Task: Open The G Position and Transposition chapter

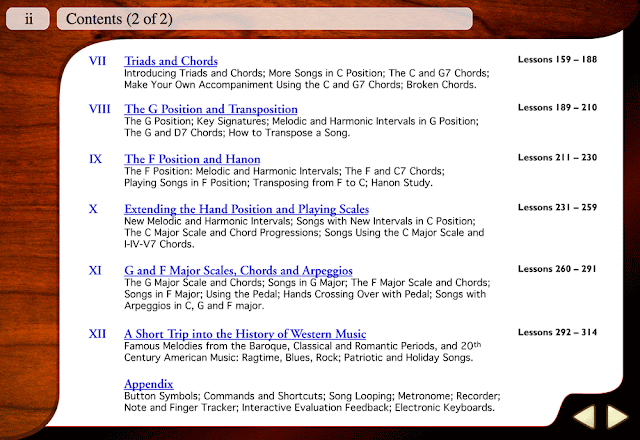Action: pyautogui.click(x=211, y=109)
